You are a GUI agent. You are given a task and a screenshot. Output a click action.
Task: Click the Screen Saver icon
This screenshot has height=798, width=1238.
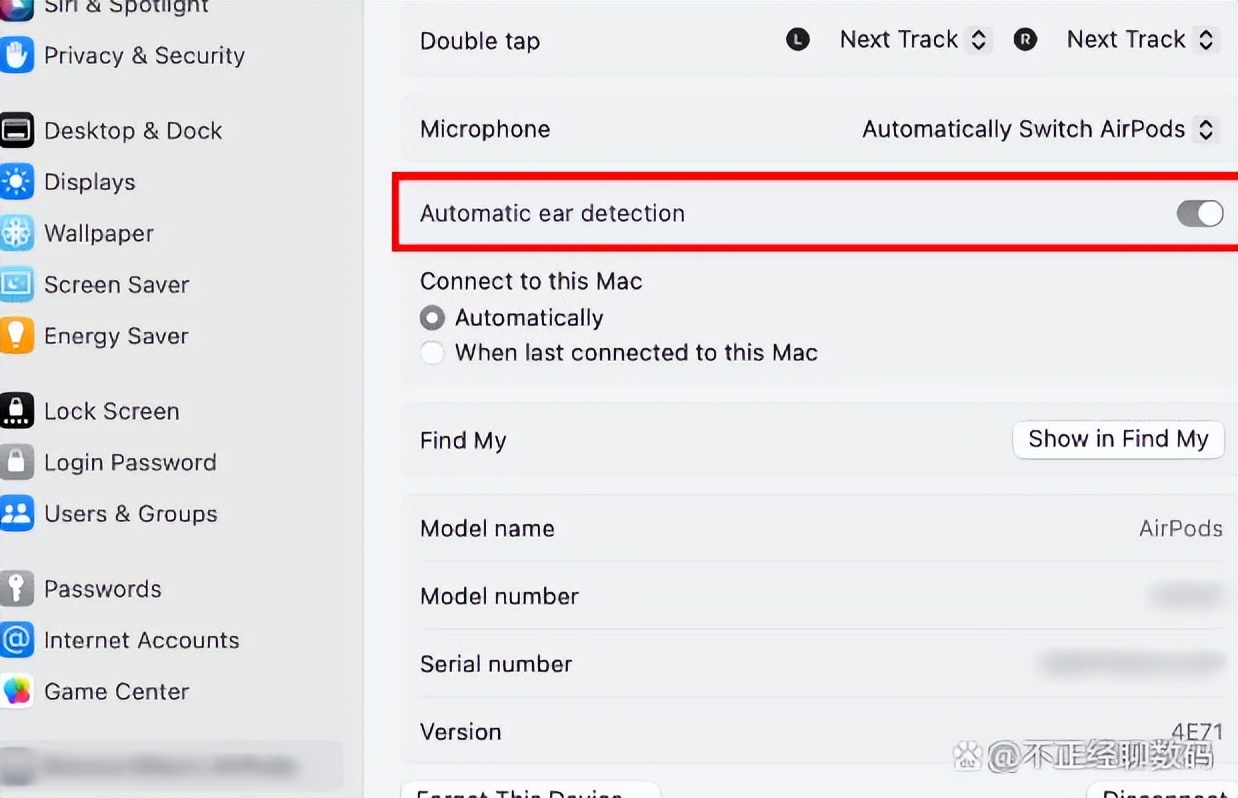(16, 285)
